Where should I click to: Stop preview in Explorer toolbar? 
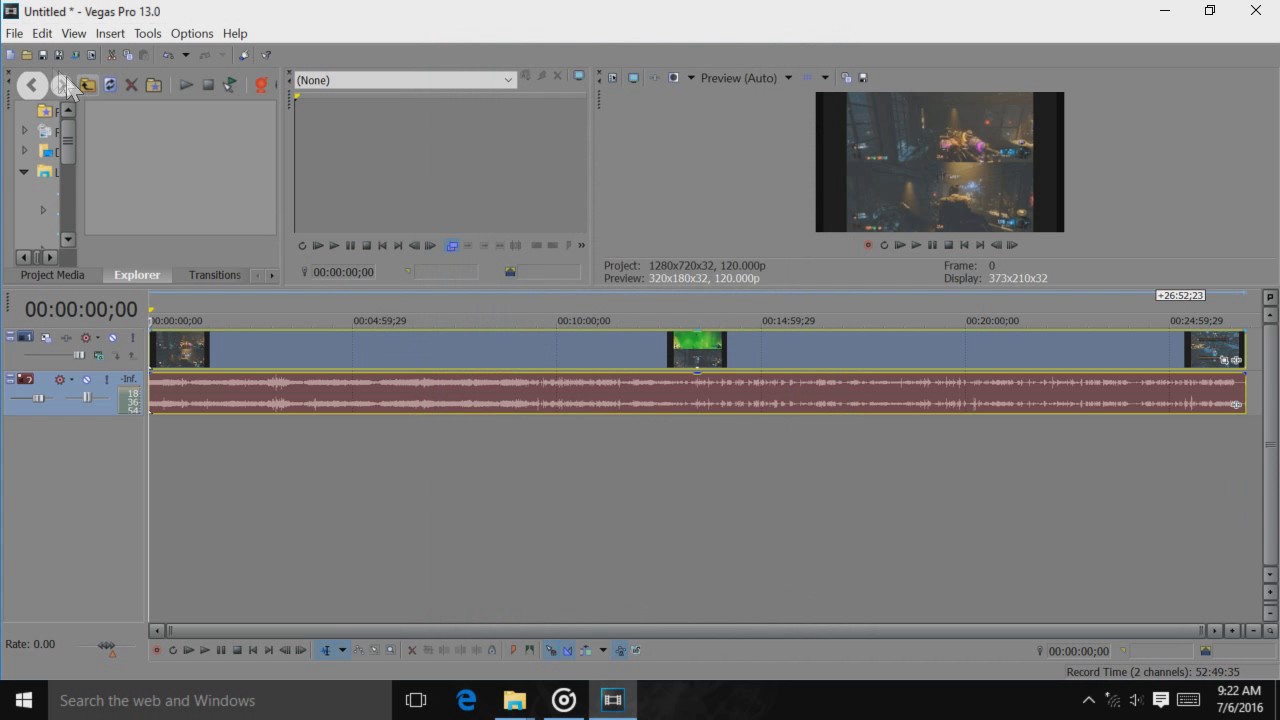(x=208, y=85)
